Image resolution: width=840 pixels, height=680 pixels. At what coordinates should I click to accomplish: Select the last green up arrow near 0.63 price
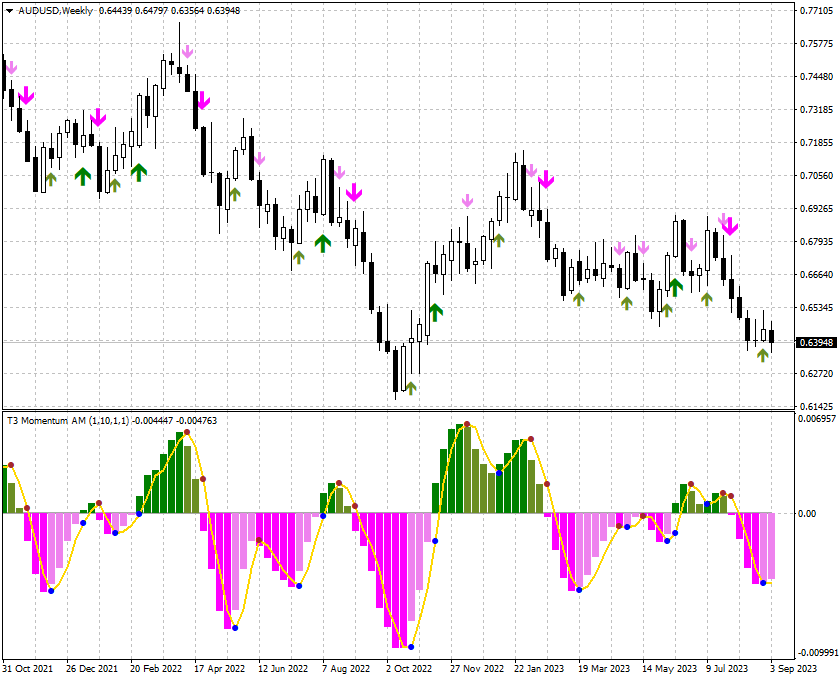click(x=763, y=355)
